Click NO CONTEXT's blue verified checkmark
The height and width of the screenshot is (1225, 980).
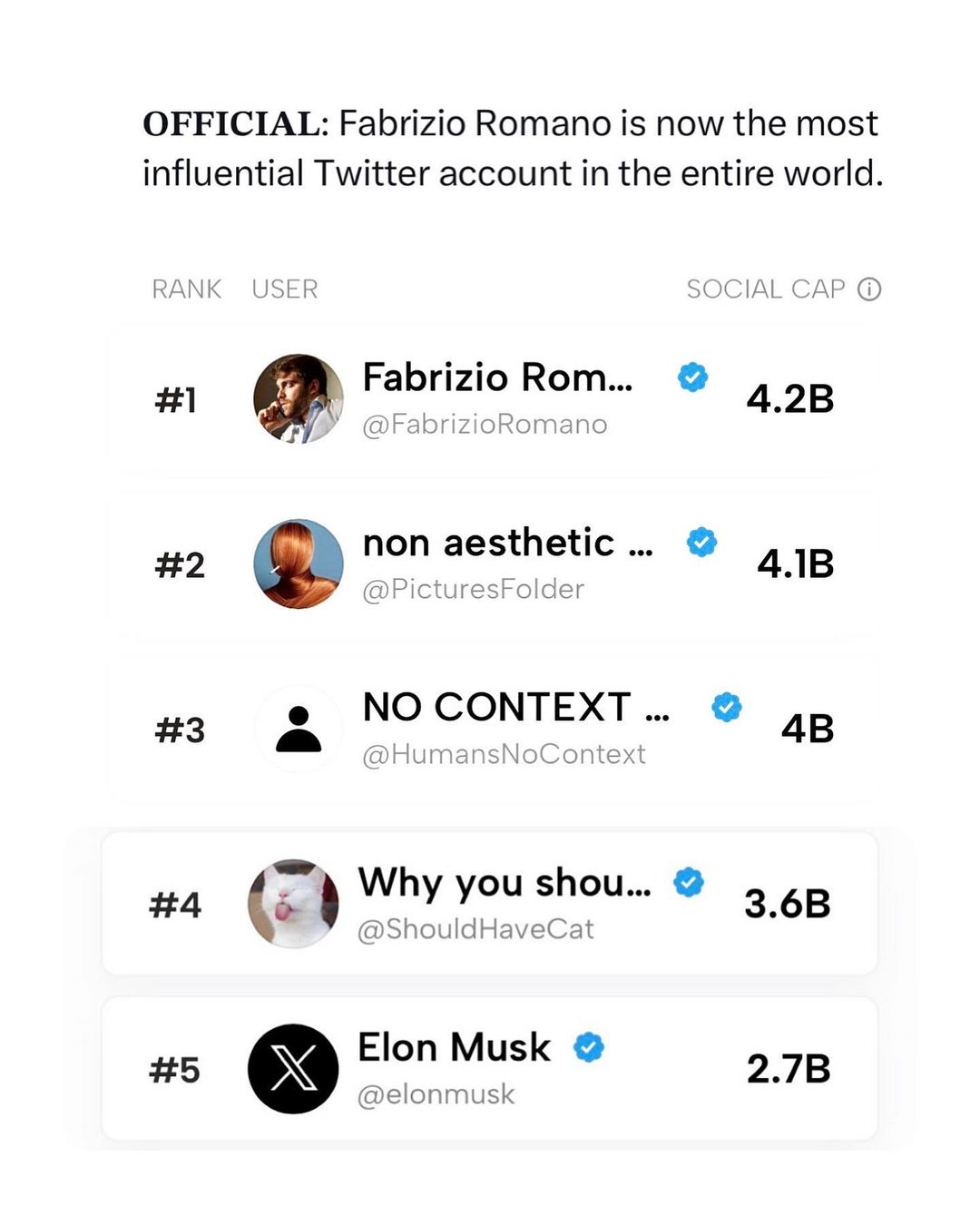(726, 707)
